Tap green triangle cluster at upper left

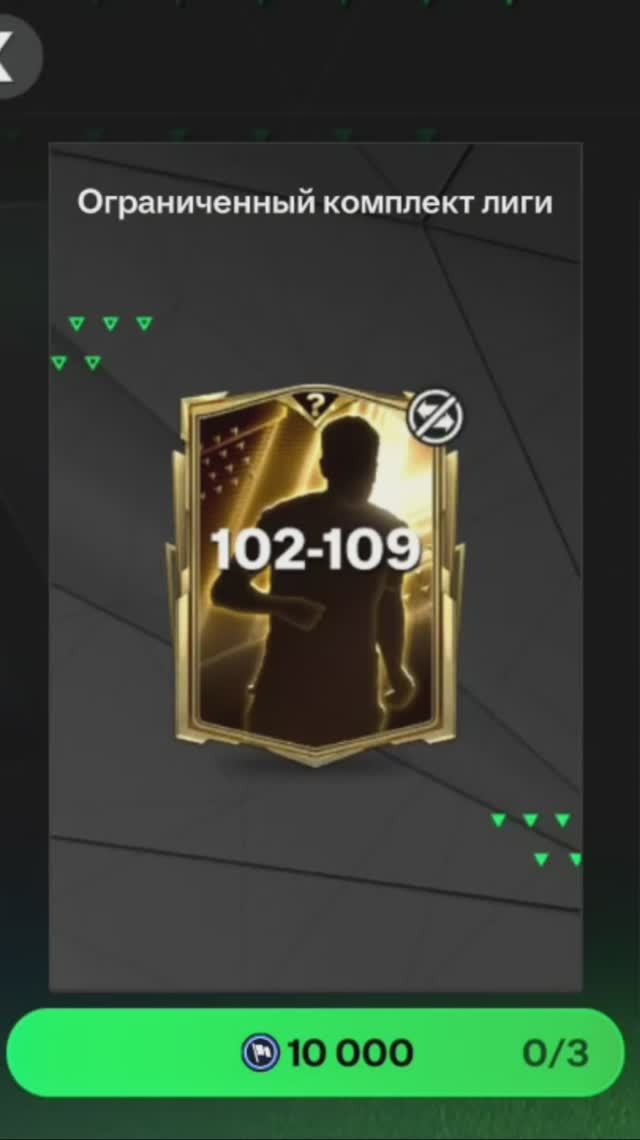pyautogui.click(x=102, y=342)
